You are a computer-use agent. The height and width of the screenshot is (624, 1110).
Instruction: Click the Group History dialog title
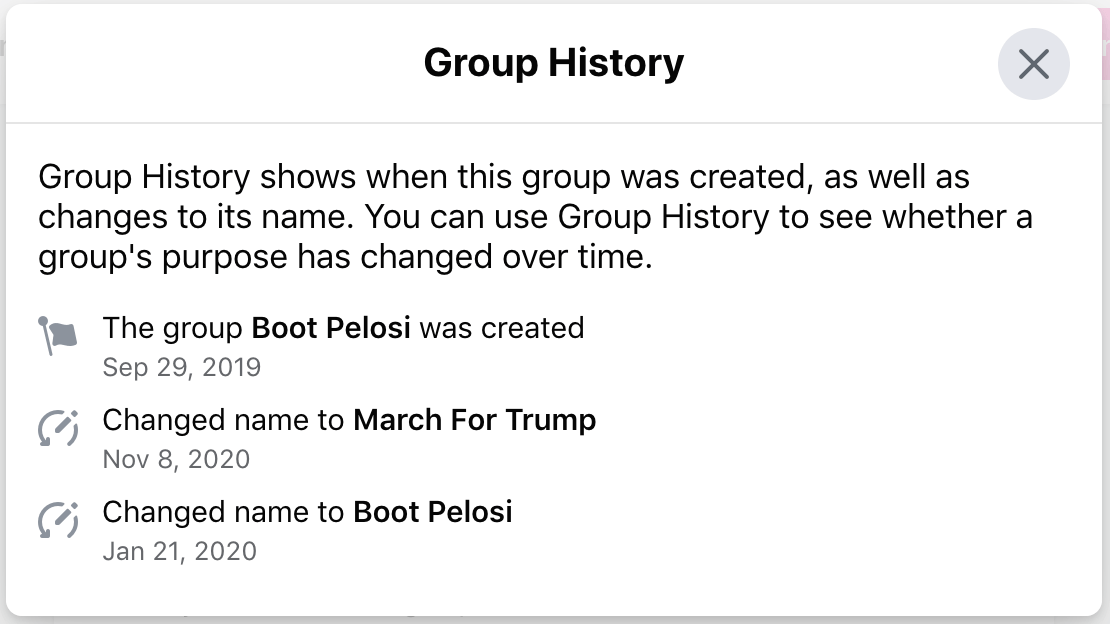pos(554,63)
